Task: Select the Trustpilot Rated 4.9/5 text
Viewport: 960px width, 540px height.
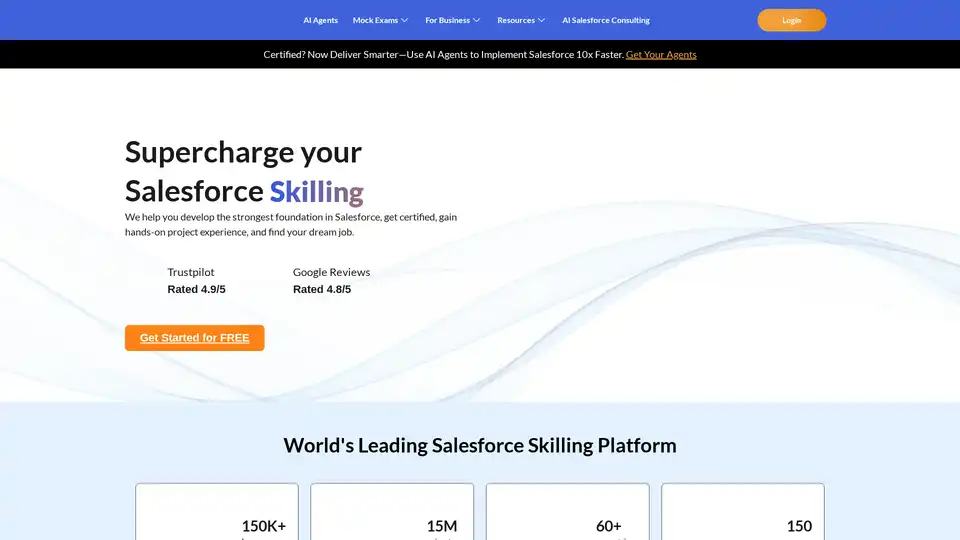Action: click(x=196, y=289)
